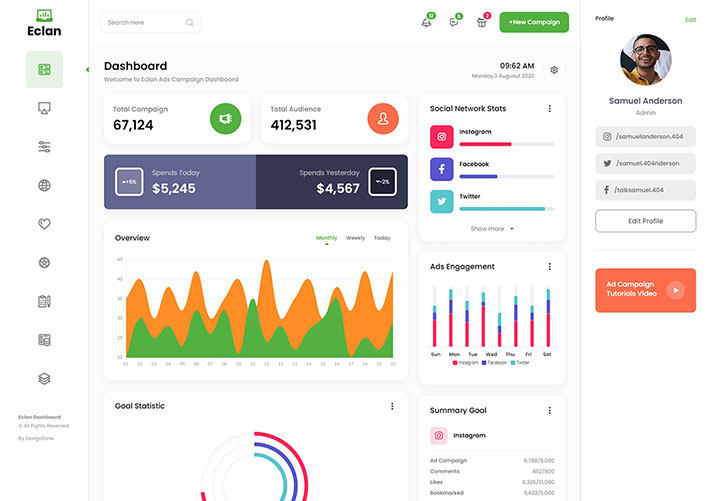Open the shopping basket icon
The width and height of the screenshot is (710, 501).
pyautogui.click(x=482, y=22)
